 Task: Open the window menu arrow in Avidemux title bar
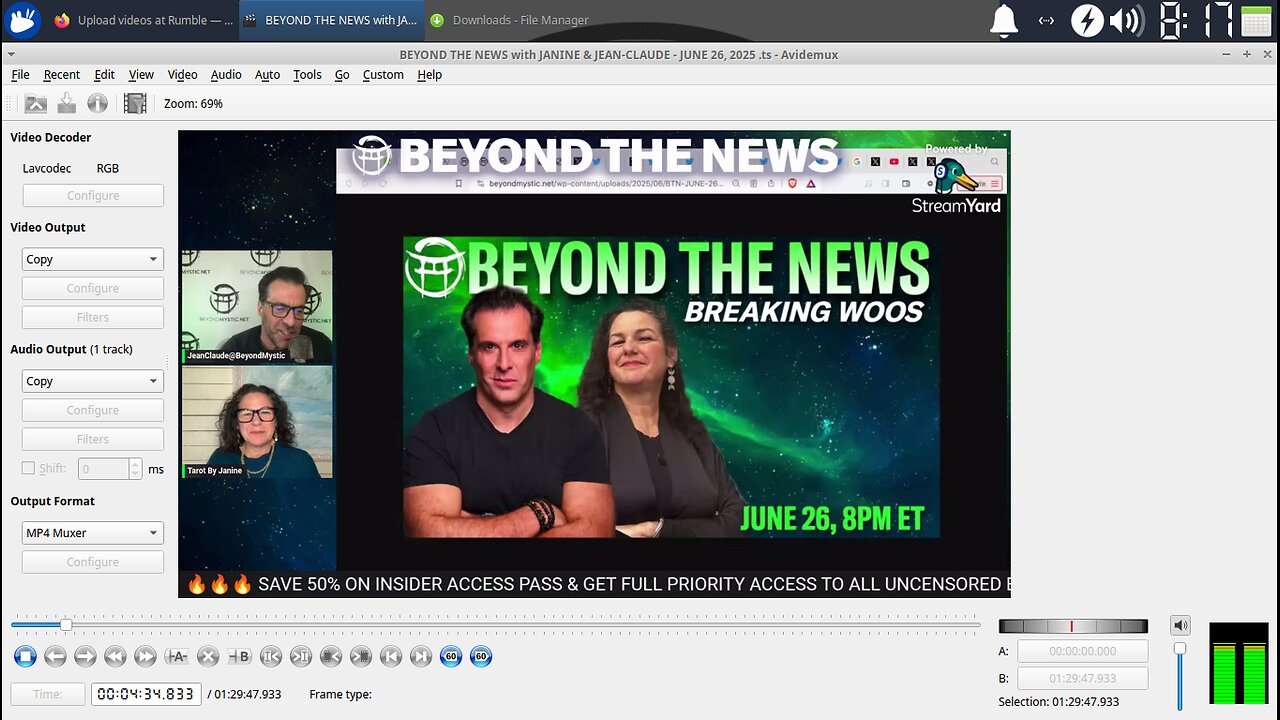(11, 54)
